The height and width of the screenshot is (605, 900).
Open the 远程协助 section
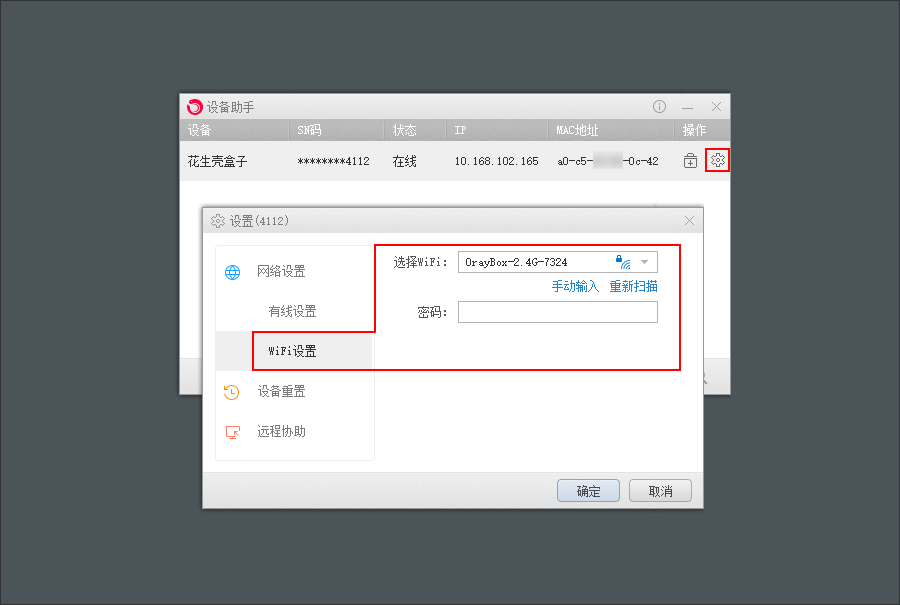[x=281, y=432]
